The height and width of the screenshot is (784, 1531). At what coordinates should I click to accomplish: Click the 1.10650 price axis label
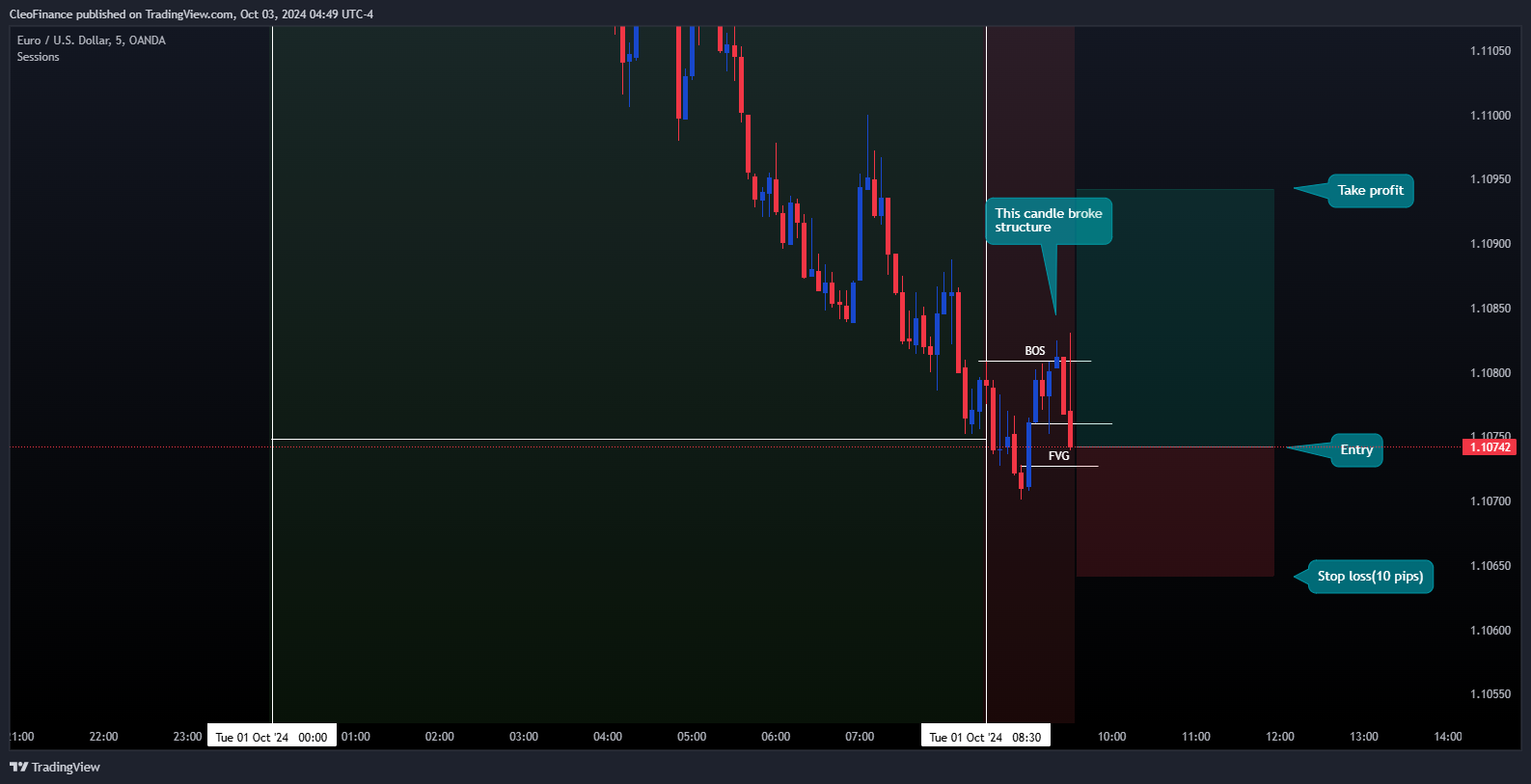(1490, 566)
